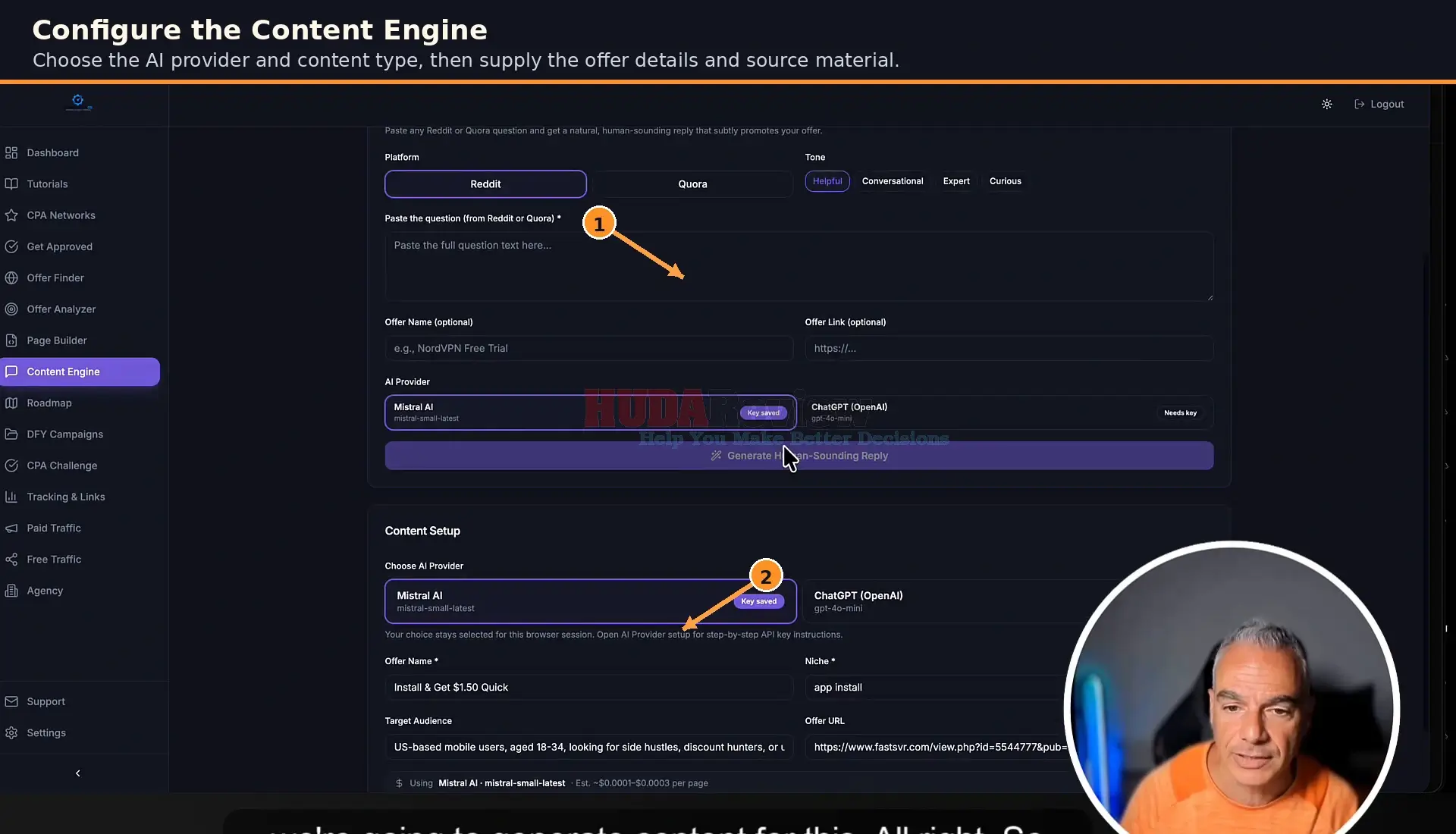
Task: Select the Quora platform option
Action: [x=692, y=184]
